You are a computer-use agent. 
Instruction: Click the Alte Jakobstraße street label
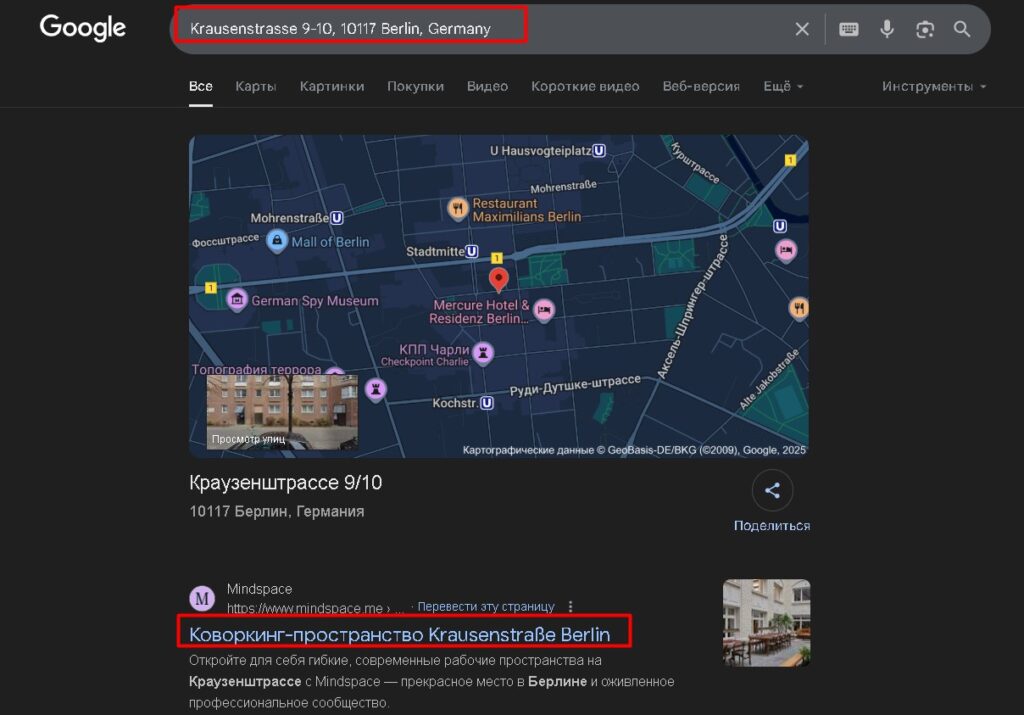point(769,379)
